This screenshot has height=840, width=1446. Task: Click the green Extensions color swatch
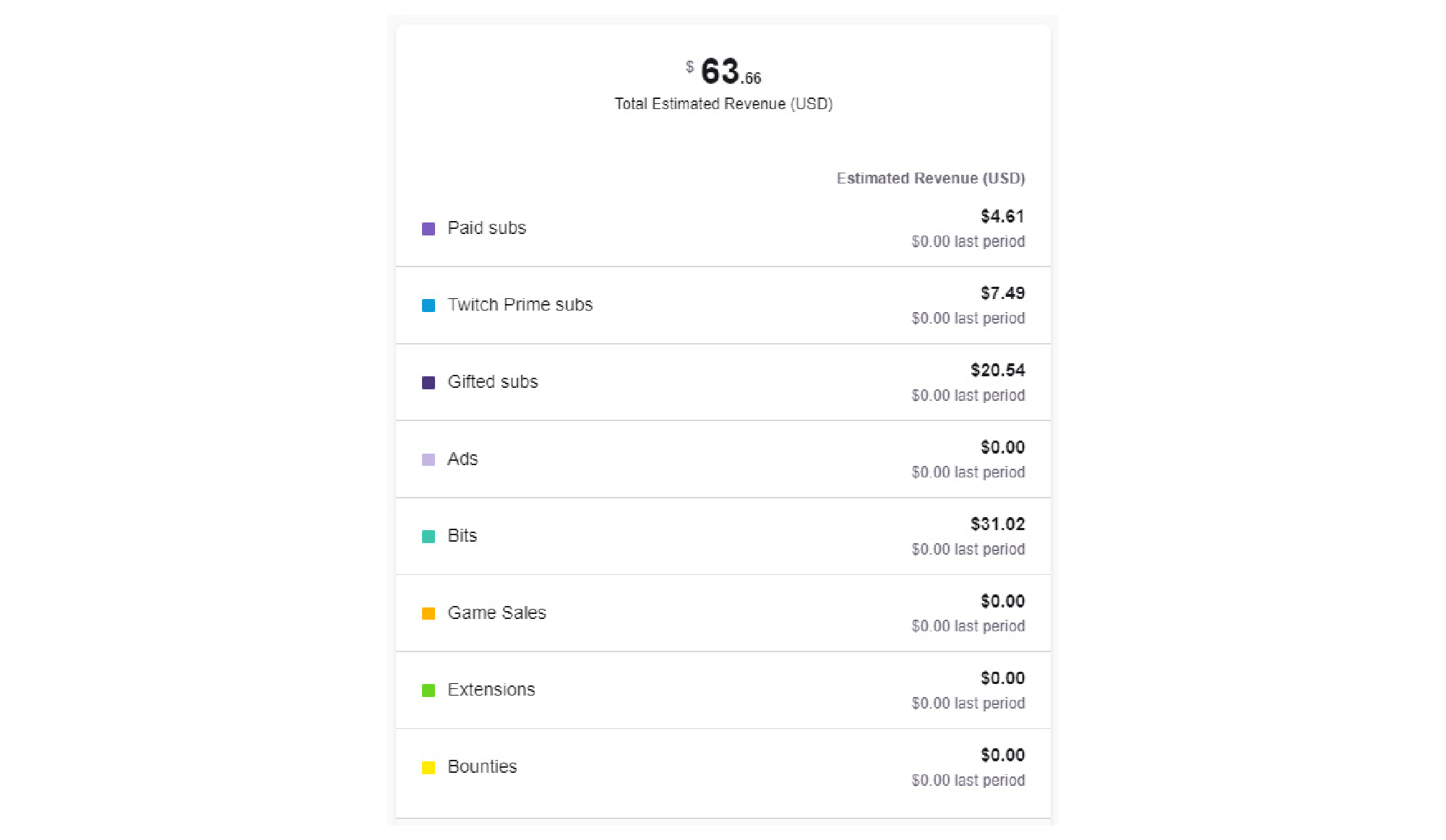click(x=429, y=690)
